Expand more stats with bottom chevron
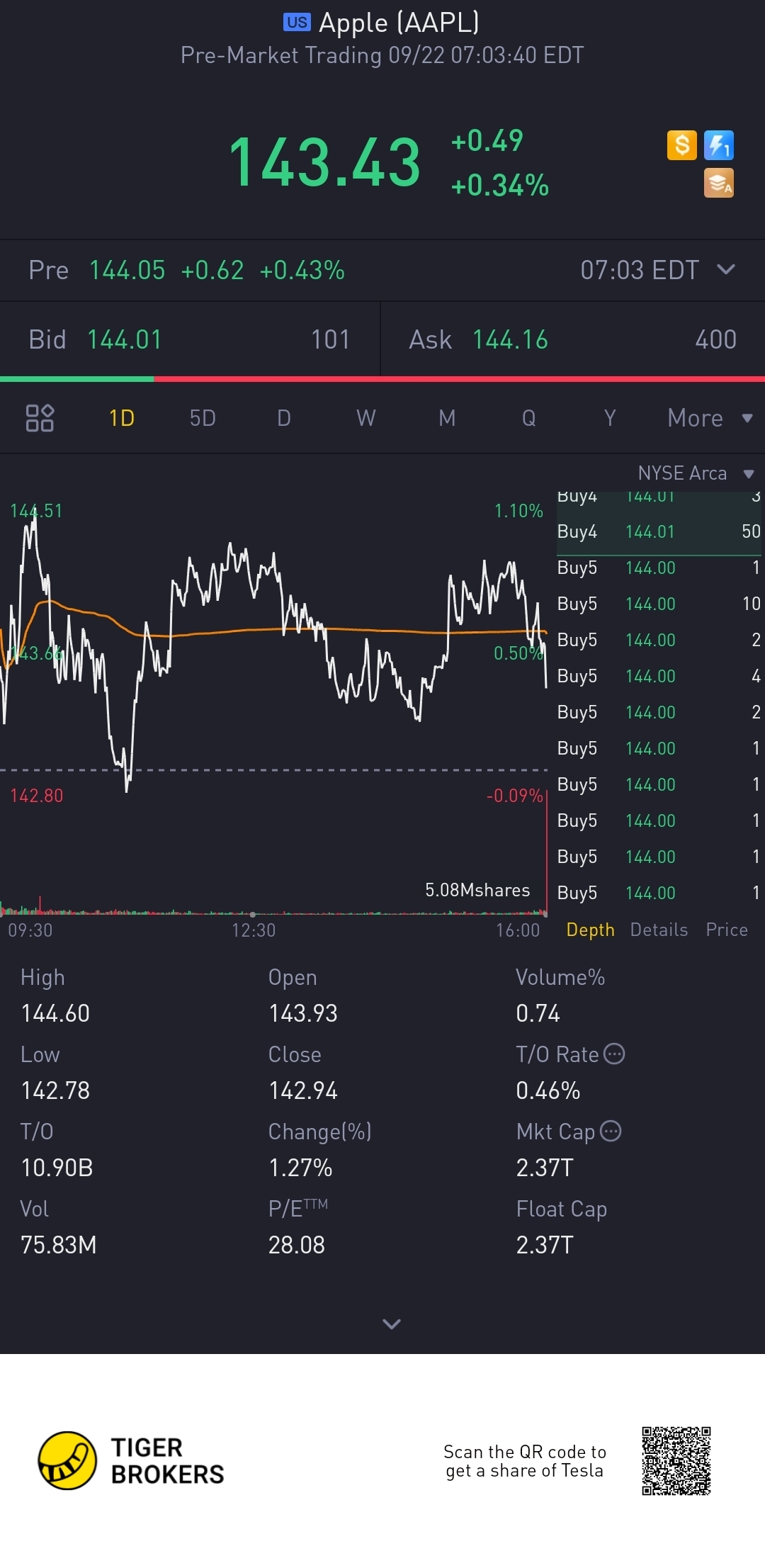Viewport: 765px width, 1568px height. (392, 1324)
